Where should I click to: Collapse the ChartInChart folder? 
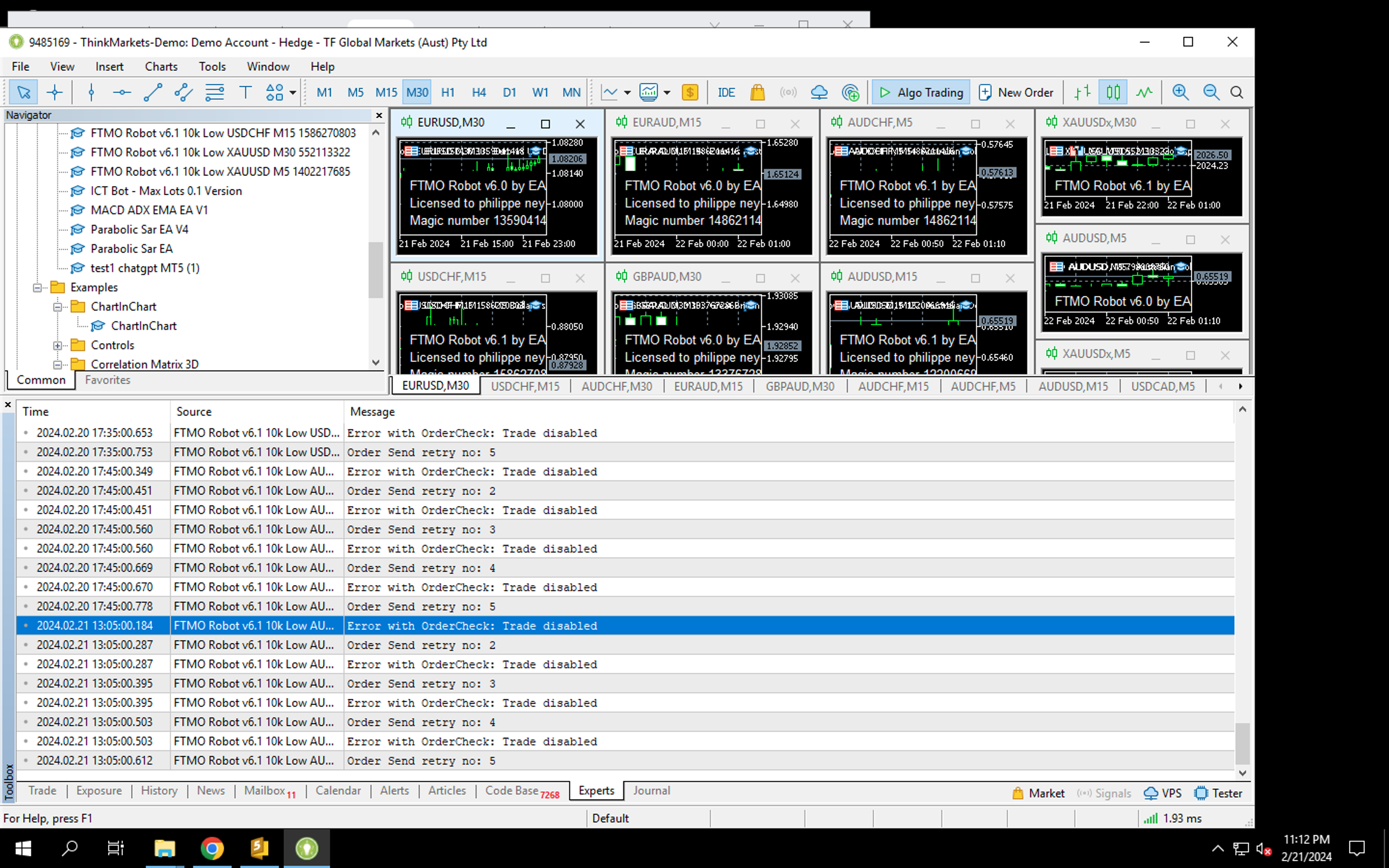(x=57, y=307)
